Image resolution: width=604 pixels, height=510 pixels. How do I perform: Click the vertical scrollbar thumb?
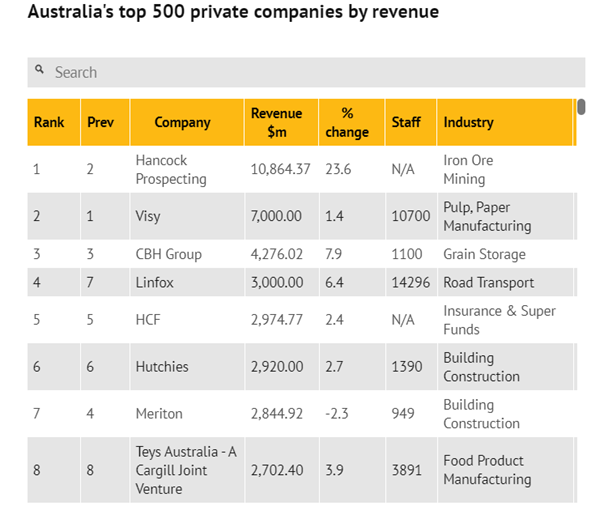[581, 107]
